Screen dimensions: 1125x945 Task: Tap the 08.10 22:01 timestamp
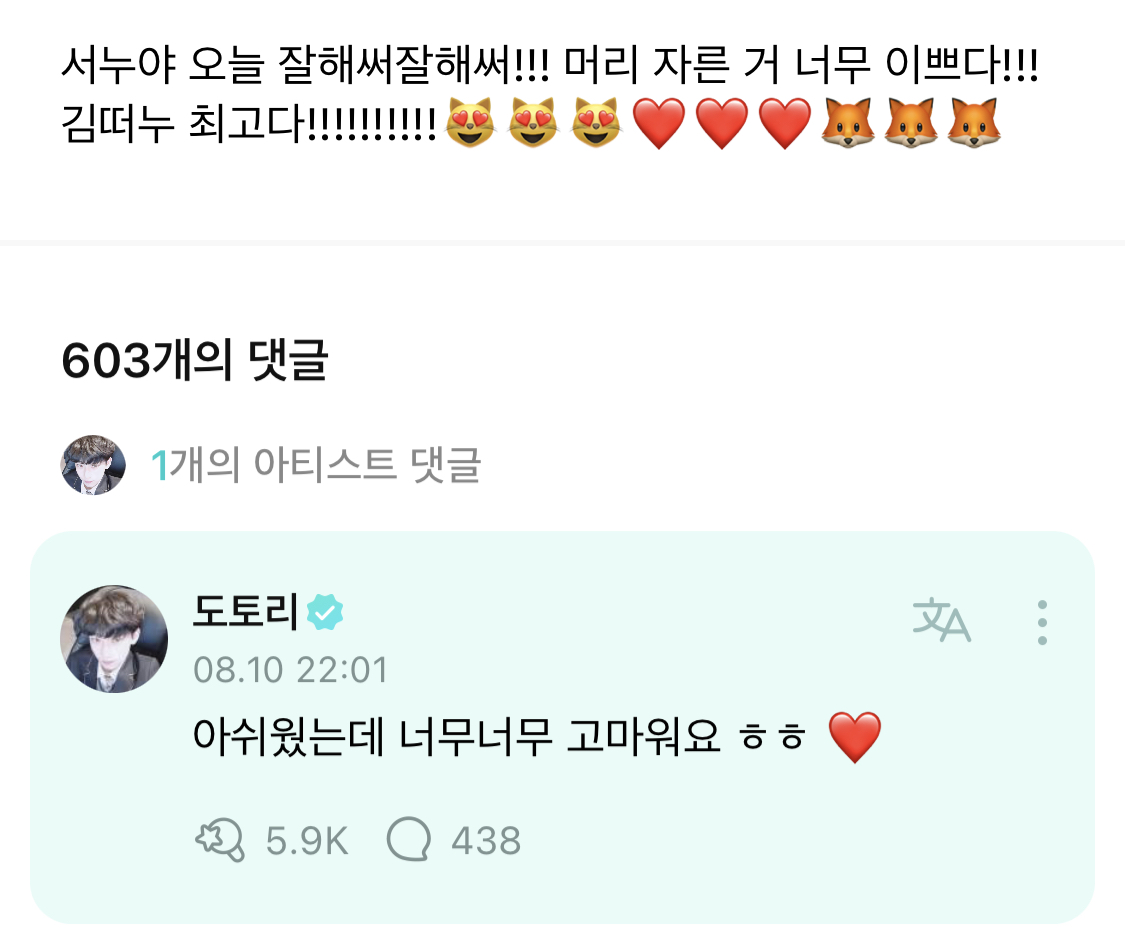(x=290, y=669)
